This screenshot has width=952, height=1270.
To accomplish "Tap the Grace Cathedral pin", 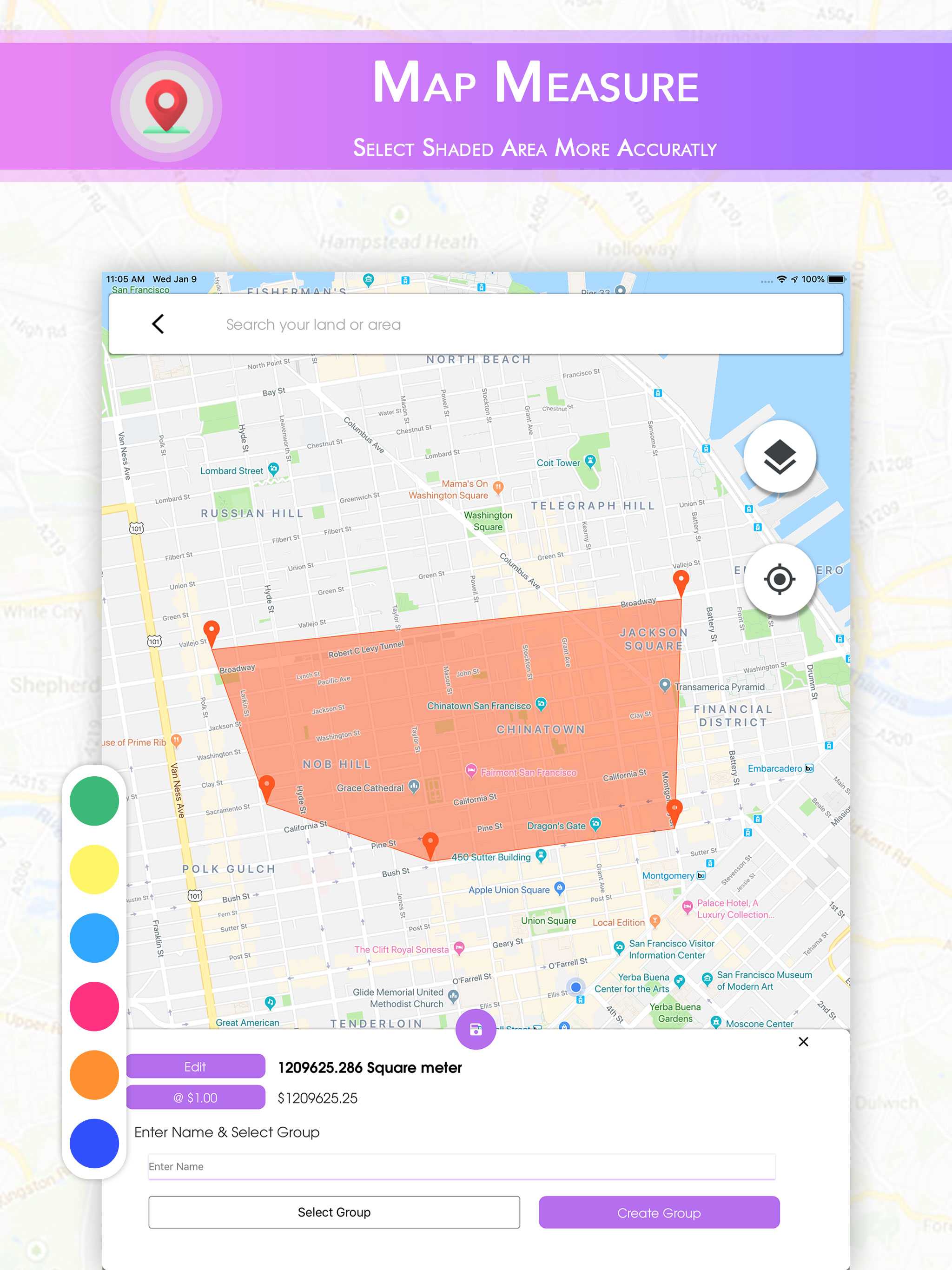I will tap(413, 787).
